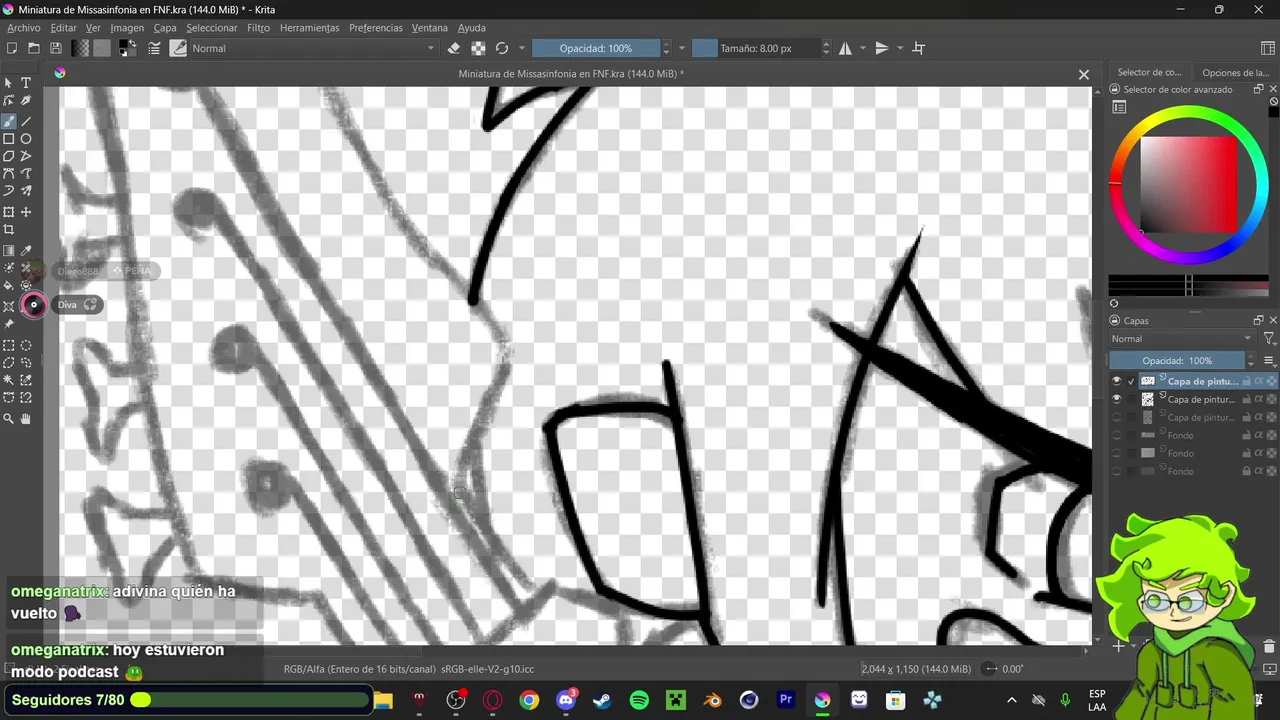The height and width of the screenshot is (720, 1280).
Task: Toggle eraser mode in toolbar
Action: pos(454,48)
